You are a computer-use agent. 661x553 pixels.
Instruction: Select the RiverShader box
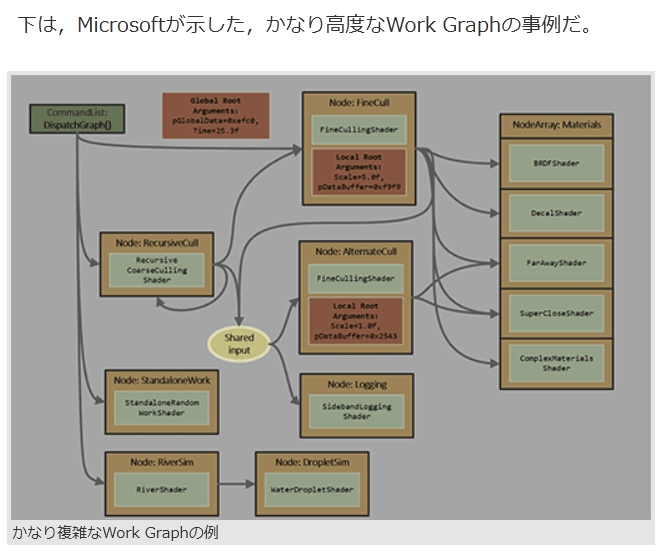pos(161,490)
